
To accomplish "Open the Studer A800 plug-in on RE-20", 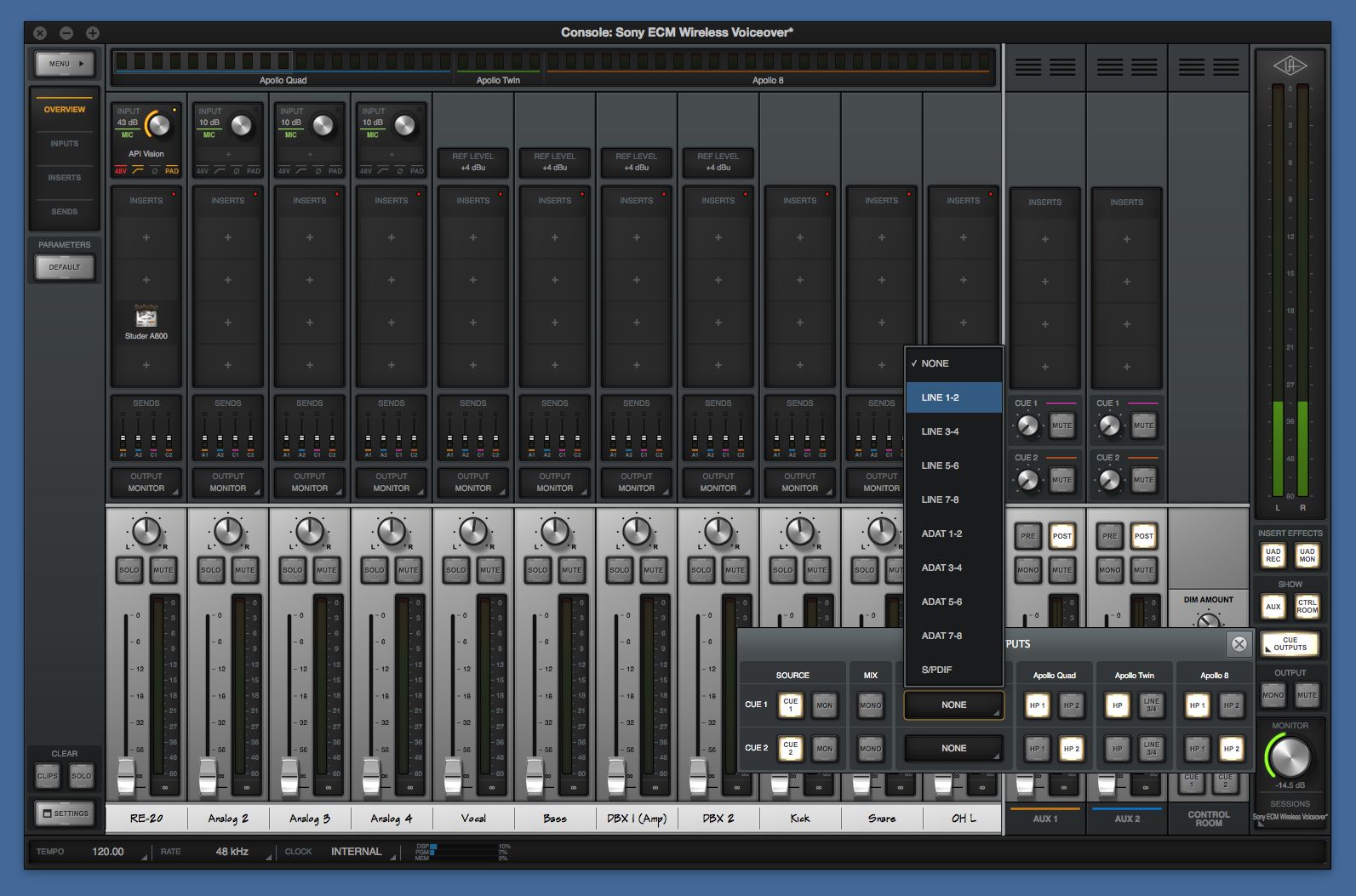I will (x=146, y=322).
